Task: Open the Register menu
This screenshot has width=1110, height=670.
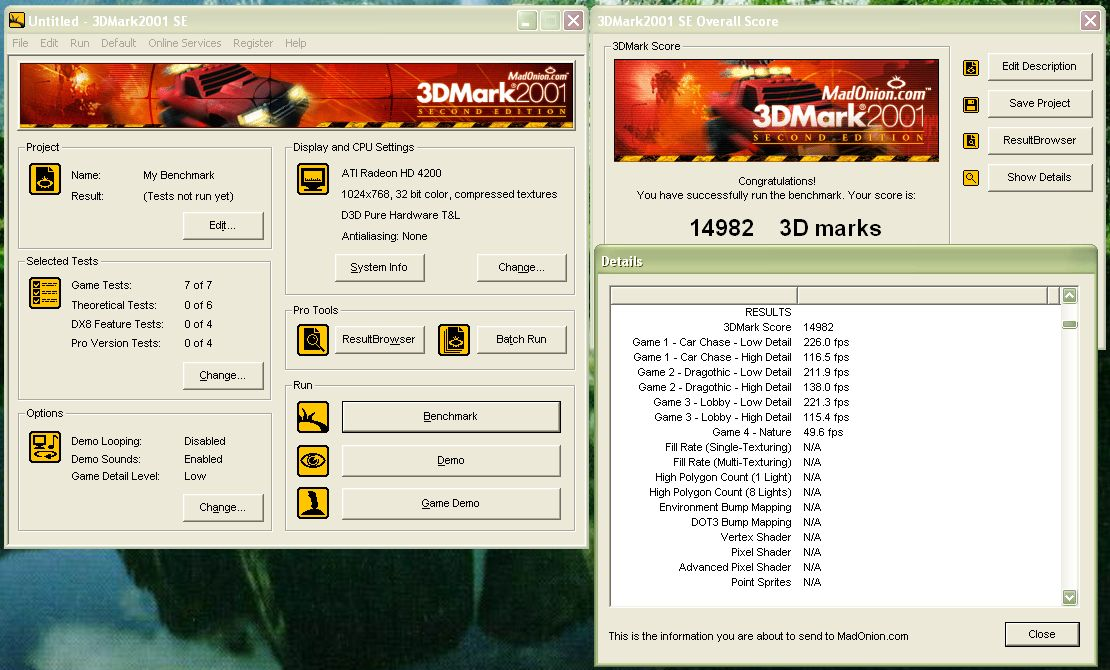Action: (253, 43)
